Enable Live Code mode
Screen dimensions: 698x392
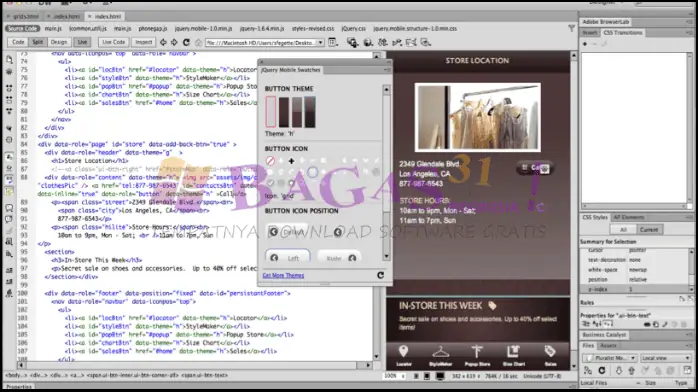(x=114, y=42)
